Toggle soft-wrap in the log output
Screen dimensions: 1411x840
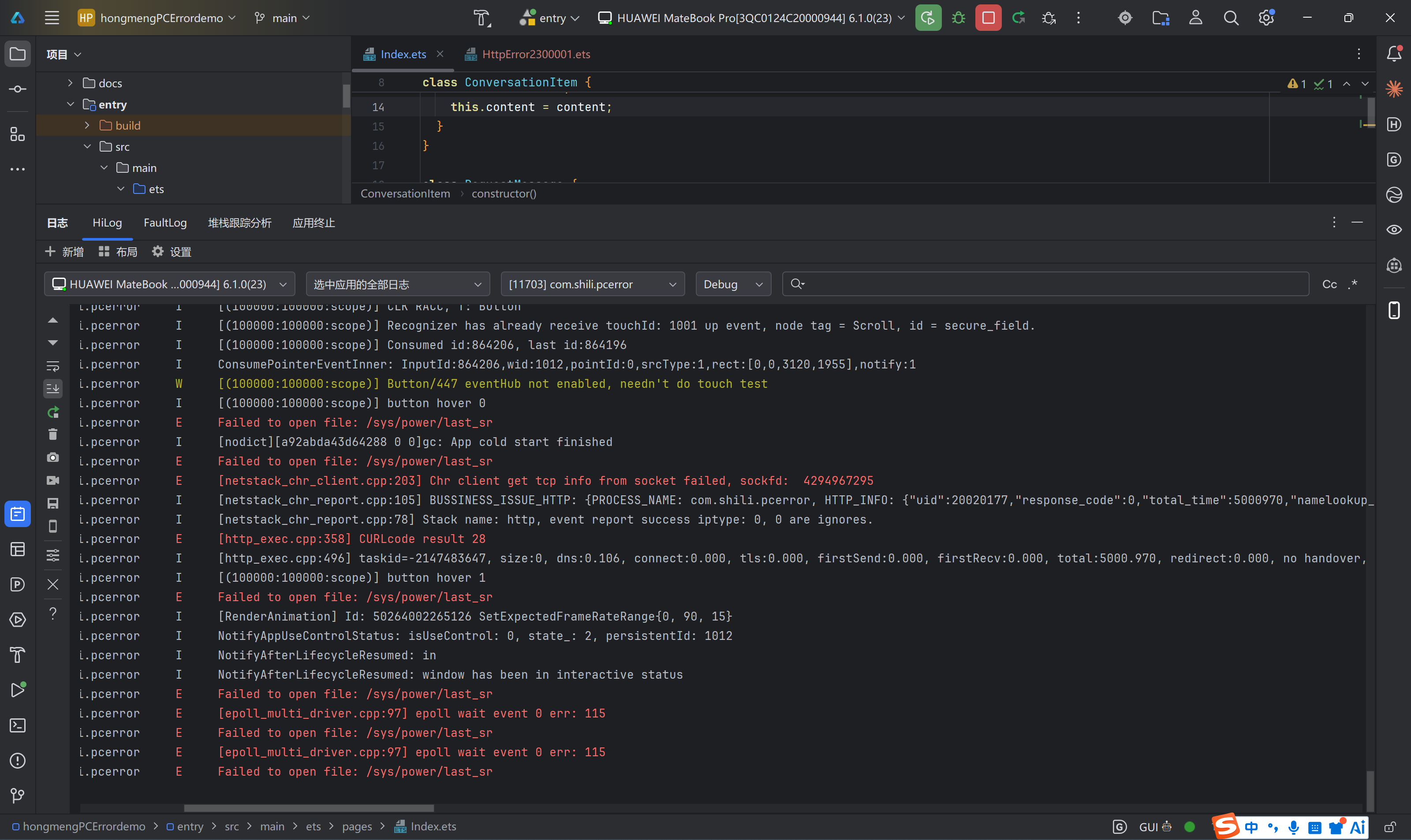coord(52,366)
